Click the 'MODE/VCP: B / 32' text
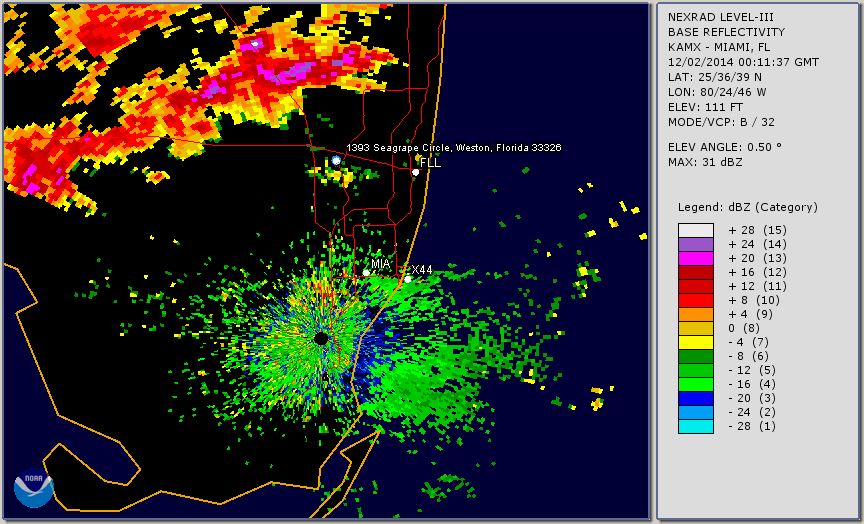The height and width of the screenshot is (524, 864). pyautogui.click(x=721, y=122)
